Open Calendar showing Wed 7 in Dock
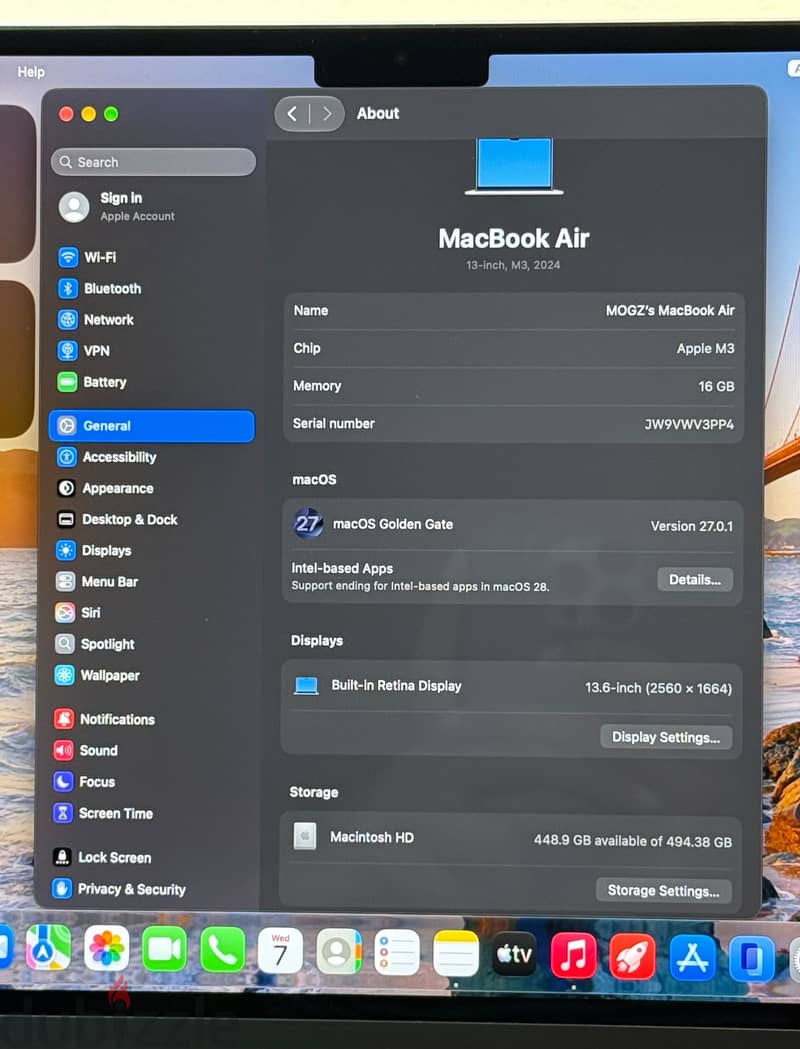The image size is (800, 1049). coord(280,951)
